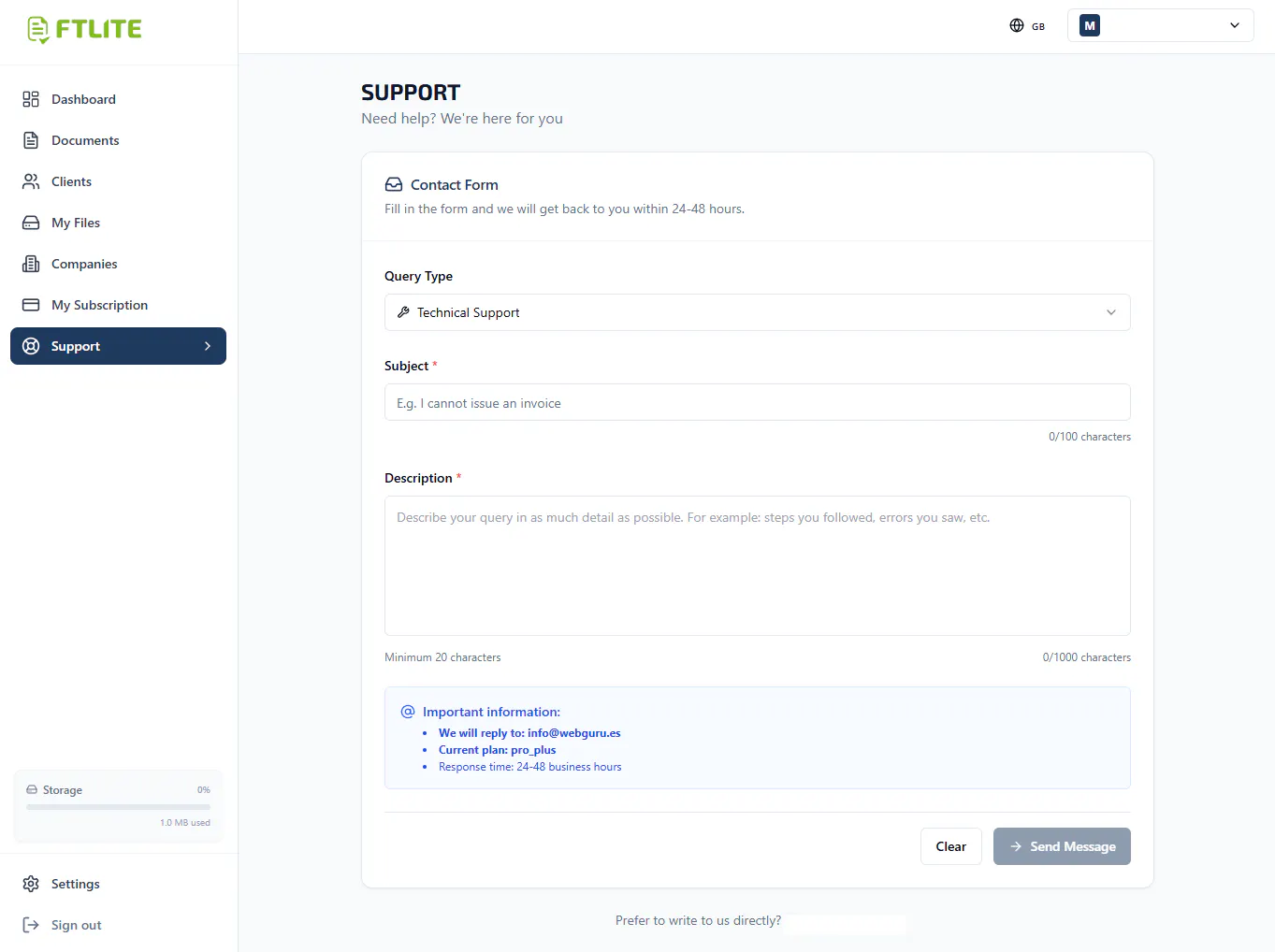The image size is (1275, 952).
Task: Expand the Query Type chevron arrow
Action: 1111,312
